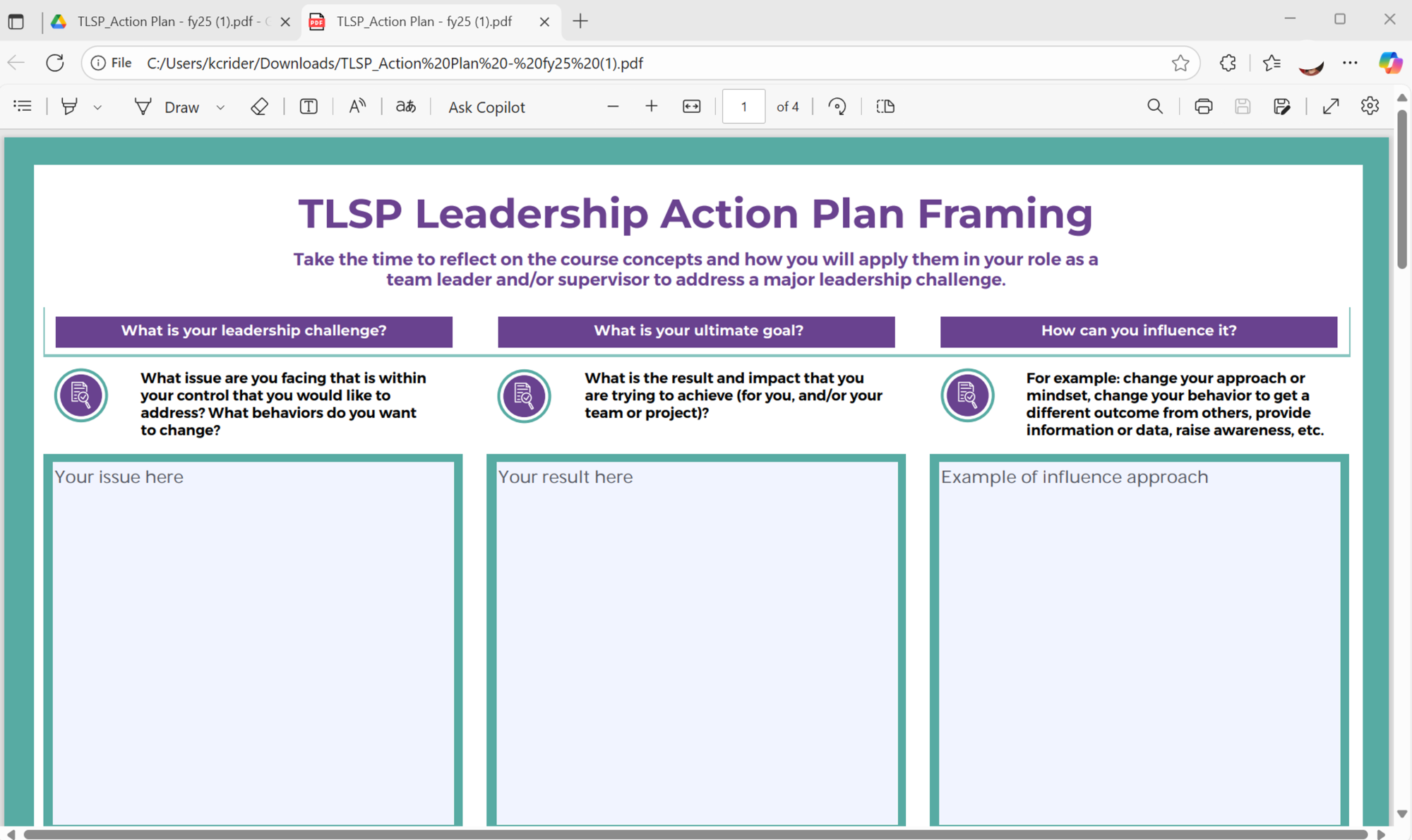Start Read aloud

click(357, 107)
